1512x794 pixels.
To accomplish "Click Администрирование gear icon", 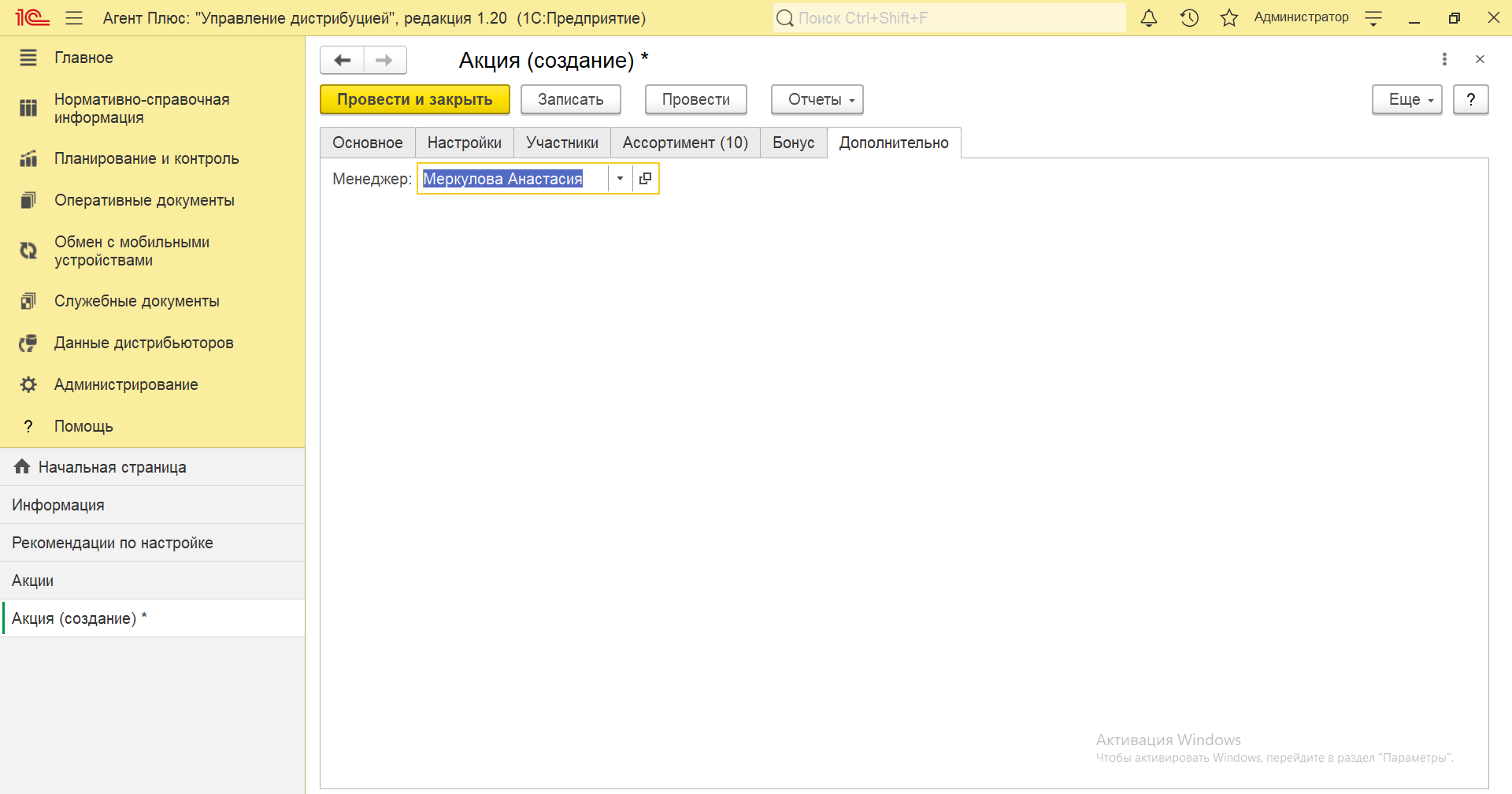I will 28,384.
